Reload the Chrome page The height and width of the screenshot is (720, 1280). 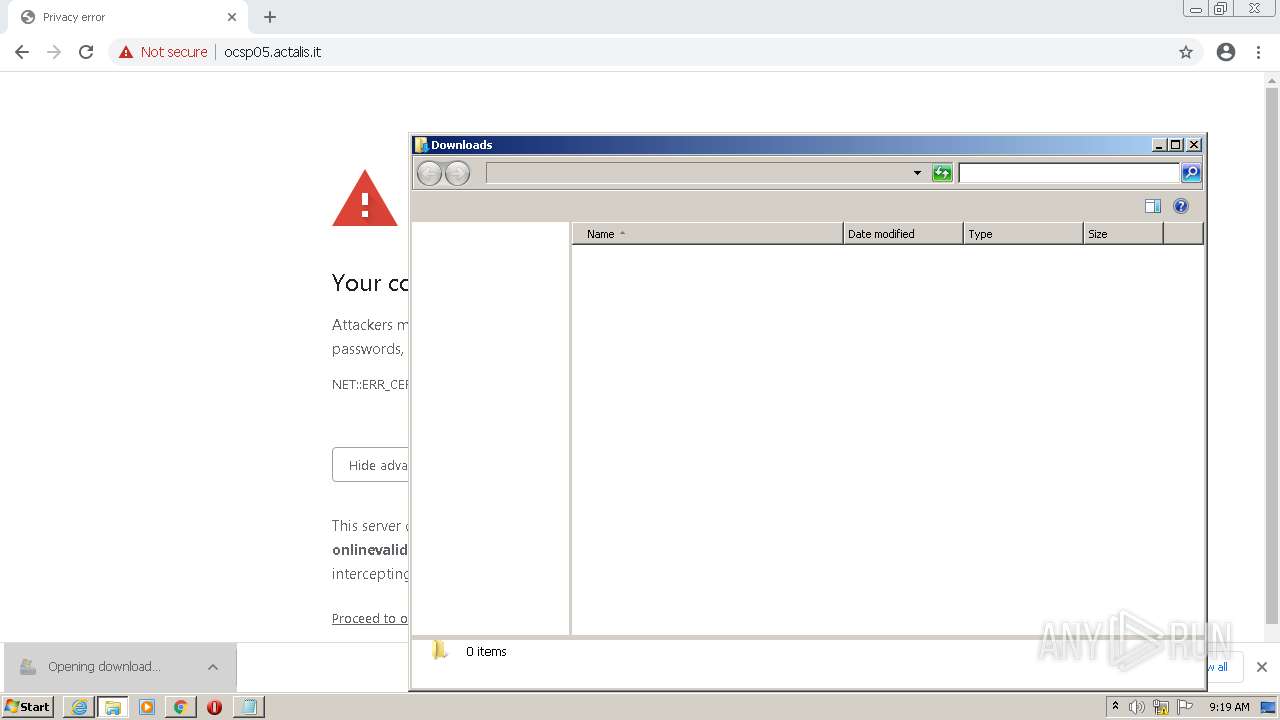point(86,52)
